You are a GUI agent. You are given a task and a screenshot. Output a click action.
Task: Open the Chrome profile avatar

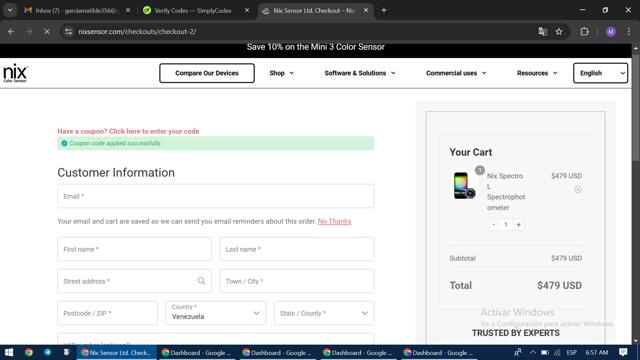[611, 31]
